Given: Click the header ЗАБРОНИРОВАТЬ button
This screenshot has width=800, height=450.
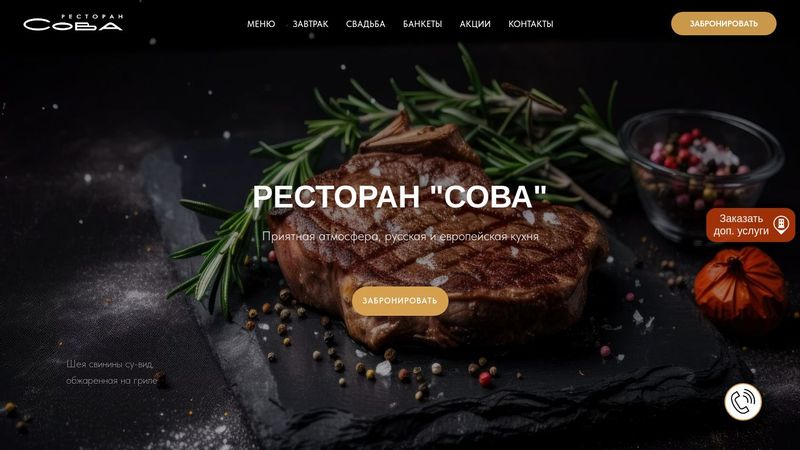Looking at the screenshot, I should (723, 23).
